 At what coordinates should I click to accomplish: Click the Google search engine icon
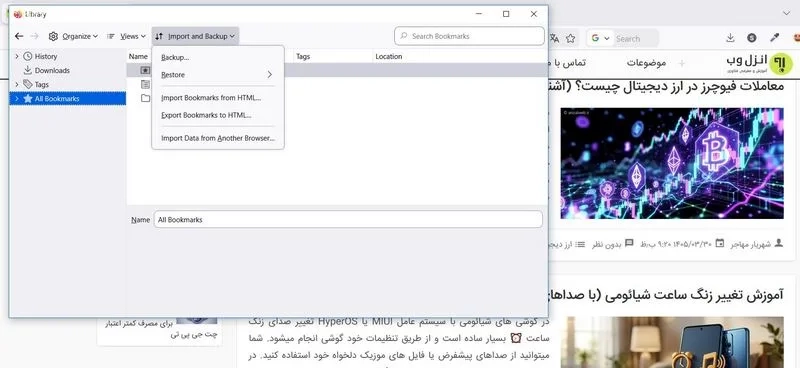[595, 38]
